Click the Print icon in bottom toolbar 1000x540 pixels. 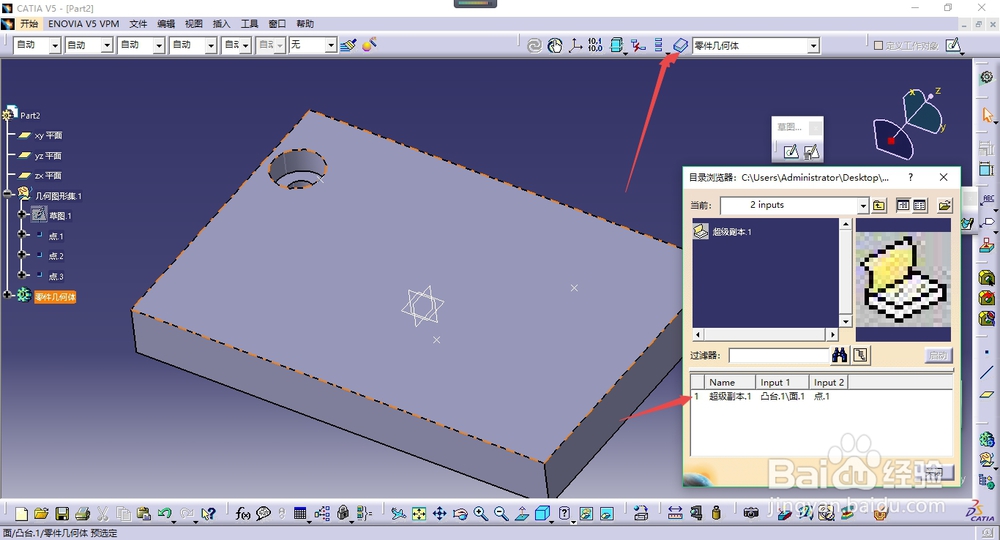click(x=82, y=514)
